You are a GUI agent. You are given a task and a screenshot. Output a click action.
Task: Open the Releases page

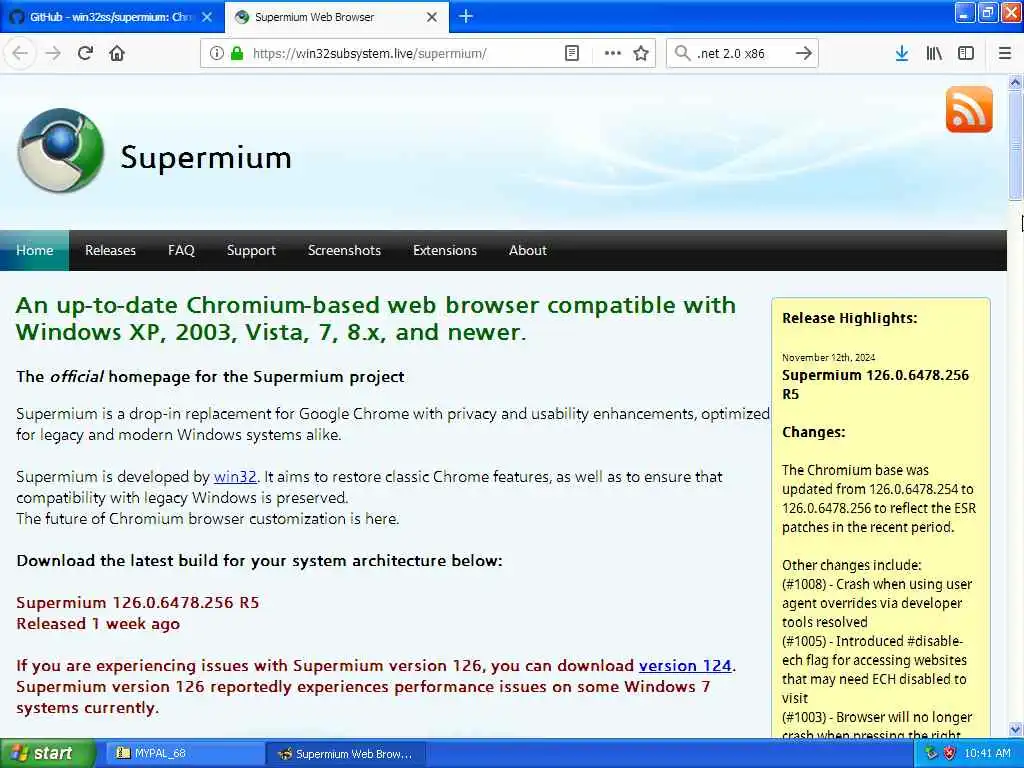110,250
